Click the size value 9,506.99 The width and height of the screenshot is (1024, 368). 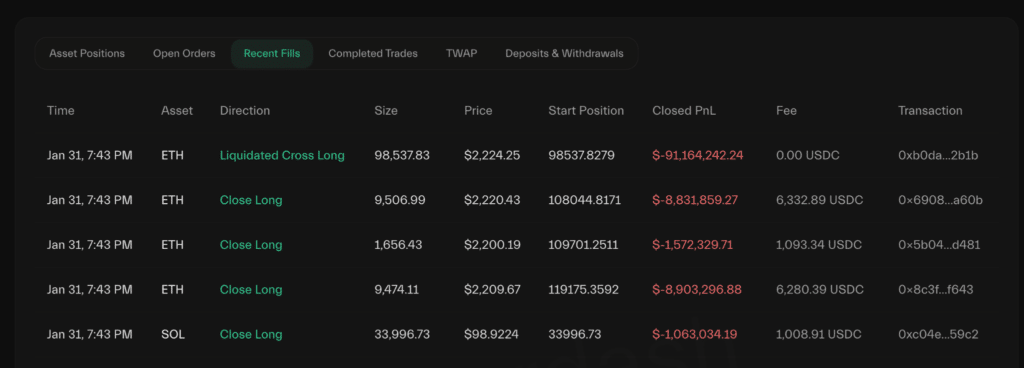tap(400, 200)
